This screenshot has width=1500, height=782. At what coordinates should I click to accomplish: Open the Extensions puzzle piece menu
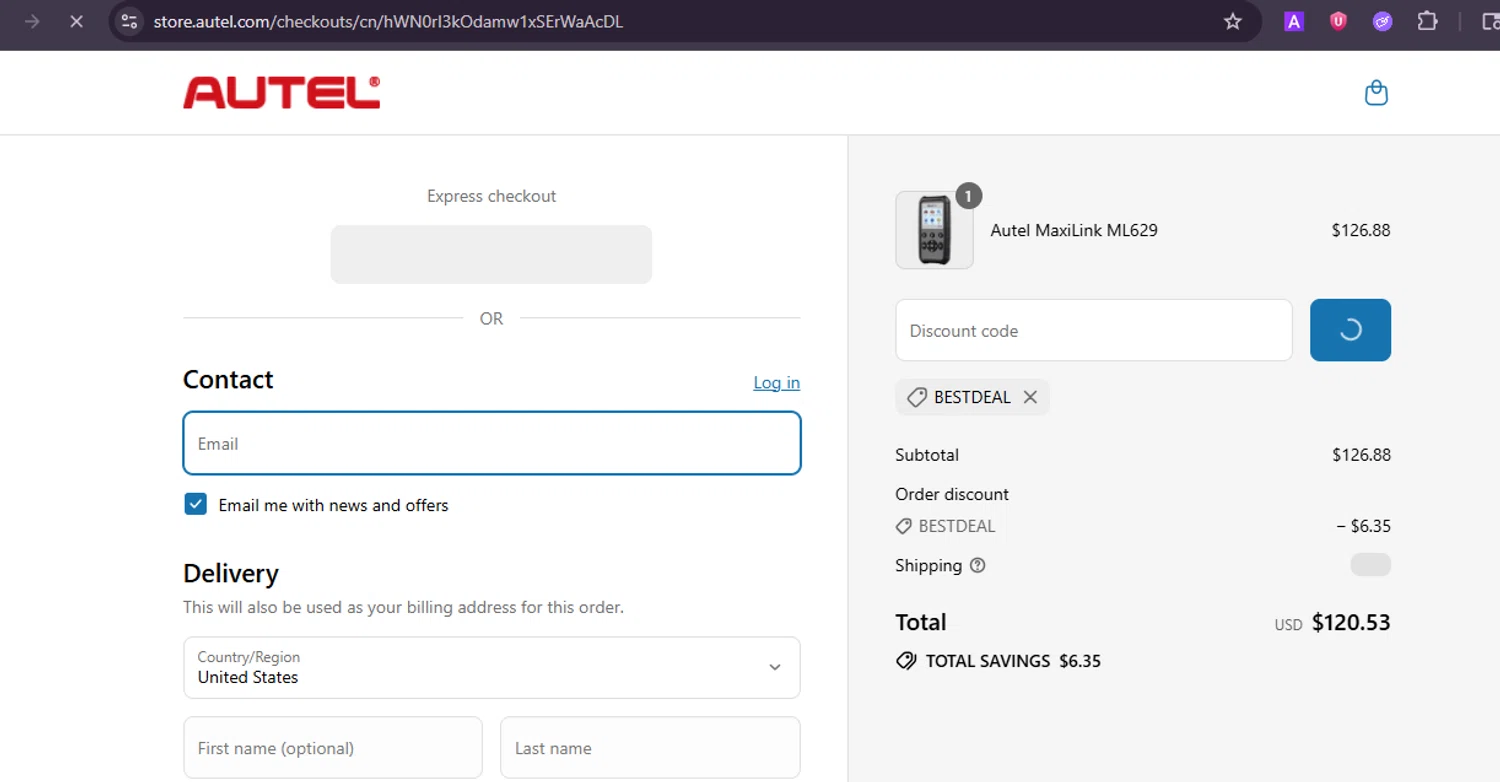click(x=1427, y=21)
